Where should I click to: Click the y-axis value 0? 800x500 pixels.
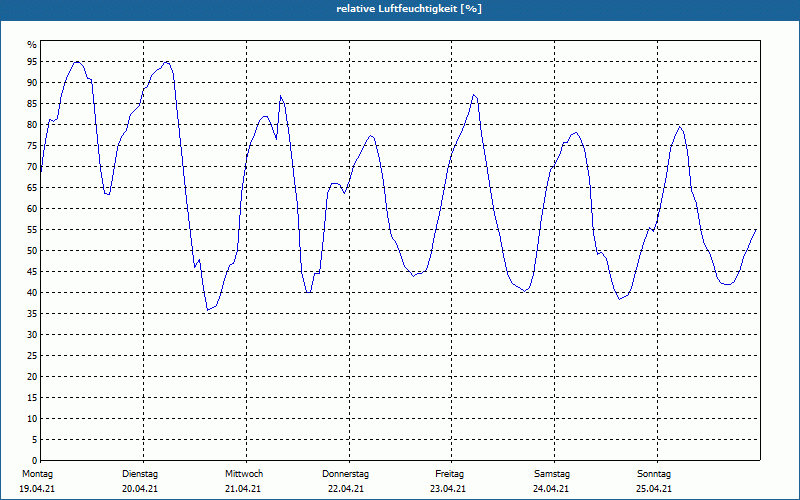pyautogui.click(x=35, y=461)
